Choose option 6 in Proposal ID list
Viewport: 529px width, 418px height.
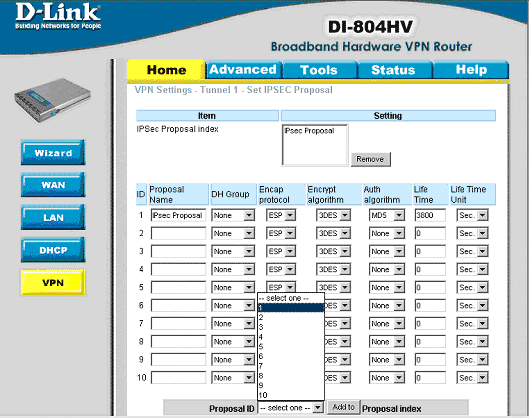point(291,356)
